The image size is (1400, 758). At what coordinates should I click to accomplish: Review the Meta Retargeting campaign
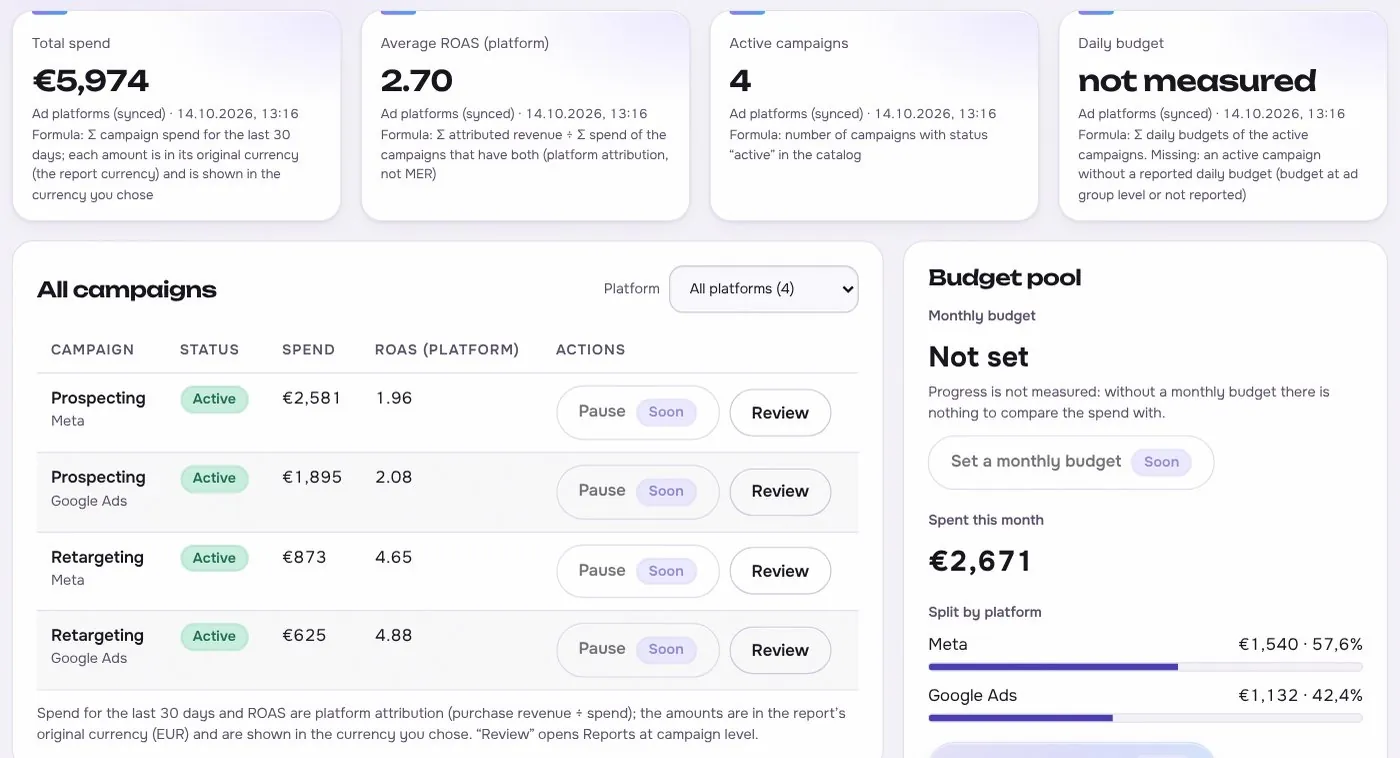780,571
